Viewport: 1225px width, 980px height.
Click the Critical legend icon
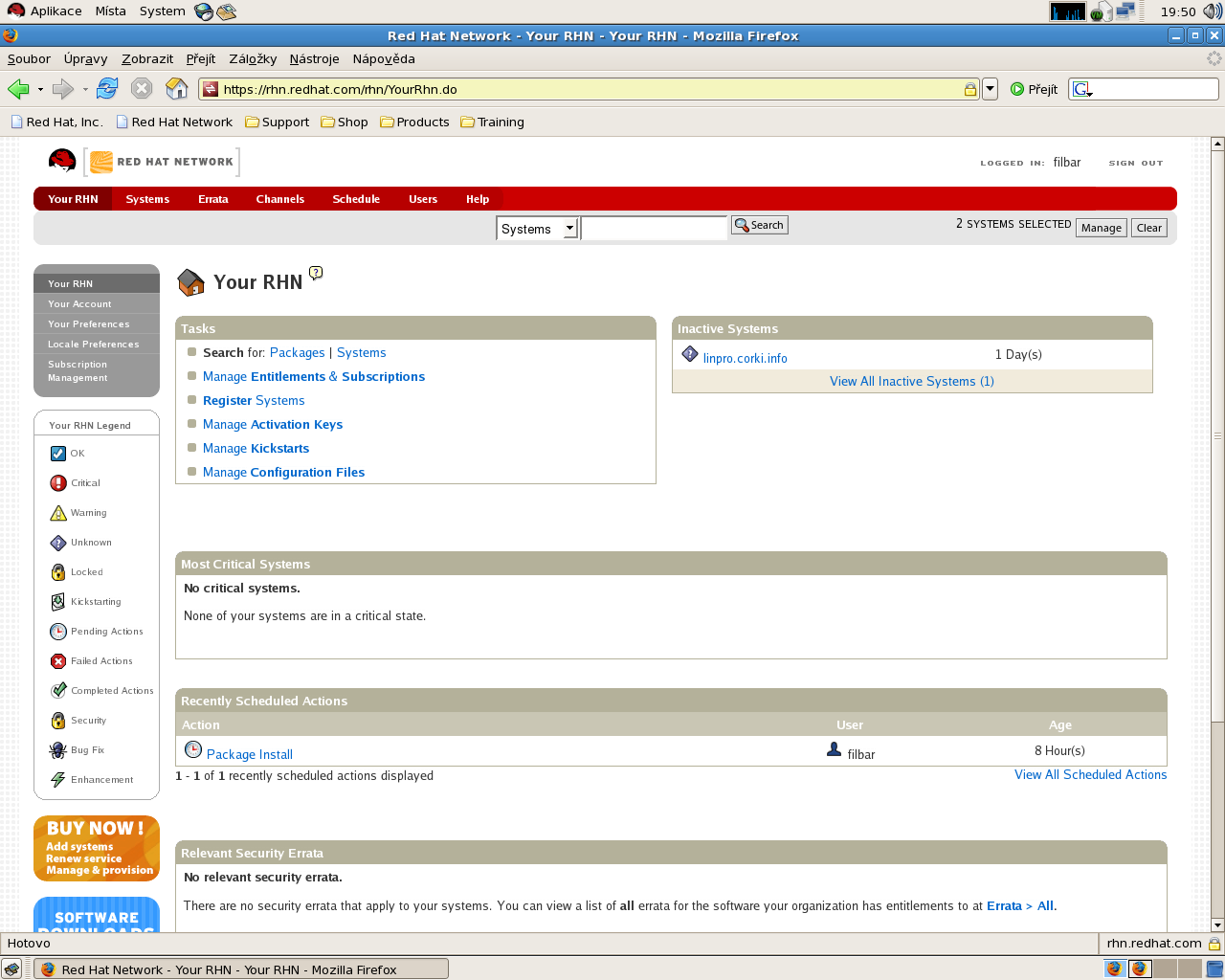[58, 483]
